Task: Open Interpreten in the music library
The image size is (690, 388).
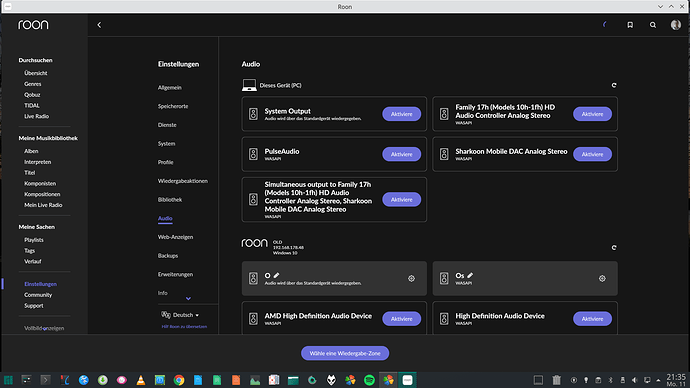Action: click(37, 162)
